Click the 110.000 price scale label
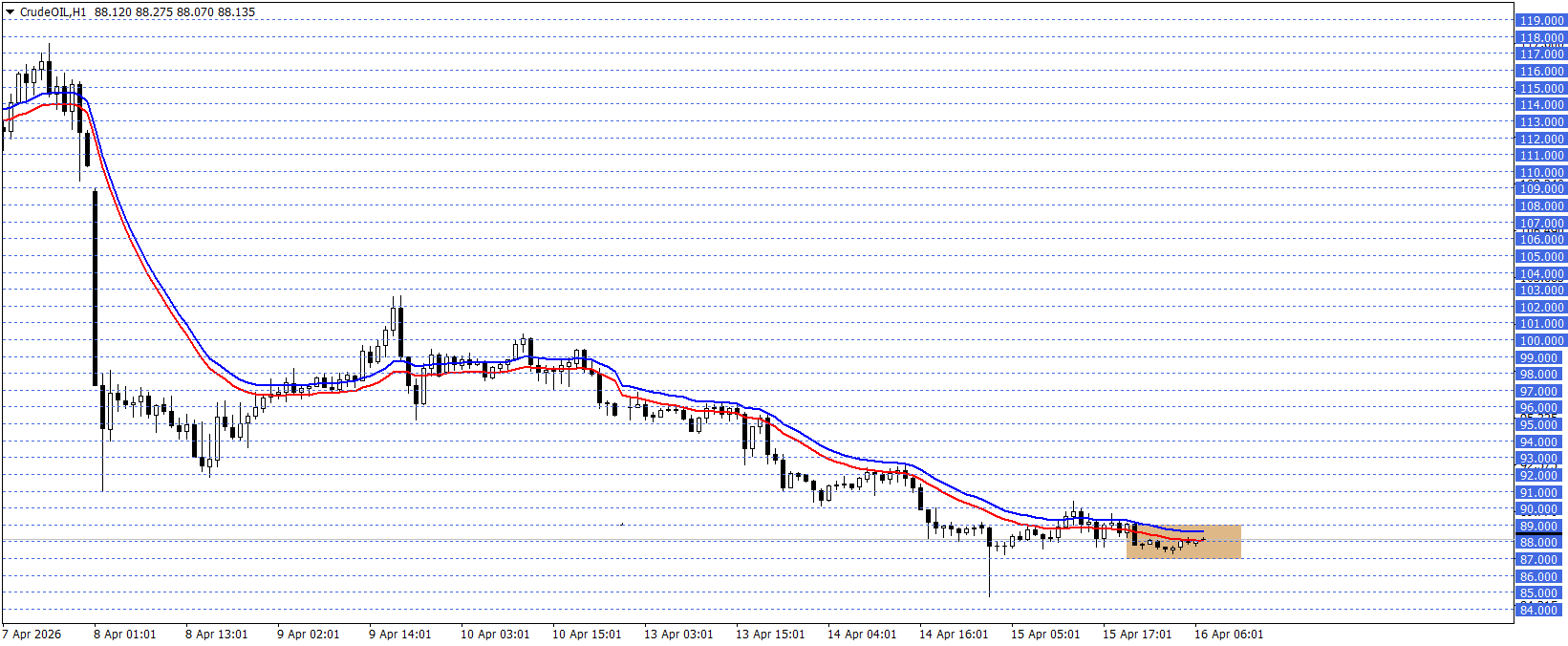This screenshot has height=646, width=1568. point(1541,173)
